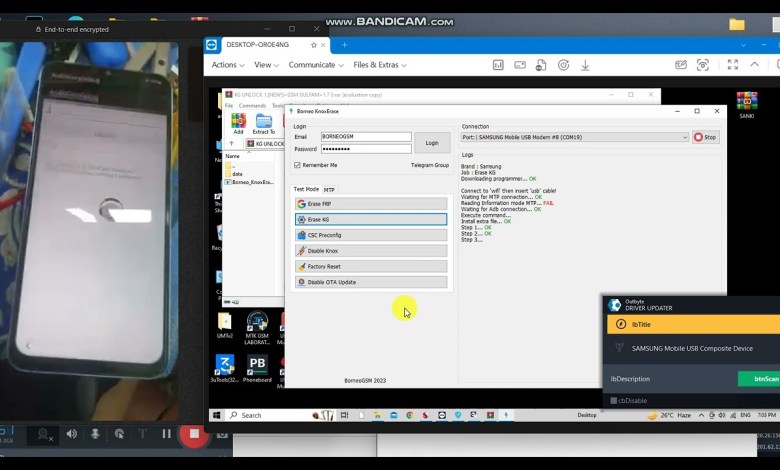This screenshot has height=470, width=780.
Task: Open Connection port dropdown
Action: [575, 137]
